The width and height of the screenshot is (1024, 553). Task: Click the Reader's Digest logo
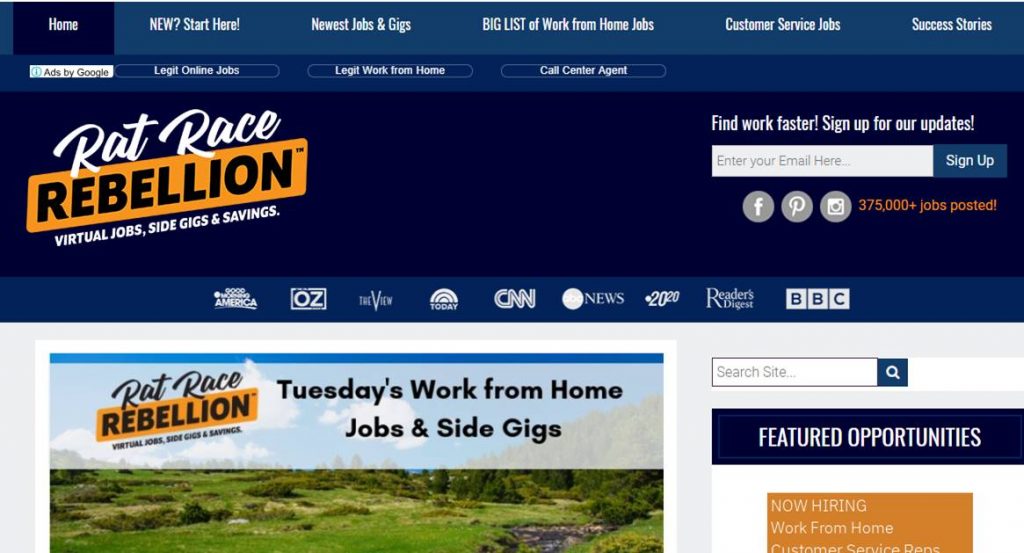pyautogui.click(x=730, y=298)
